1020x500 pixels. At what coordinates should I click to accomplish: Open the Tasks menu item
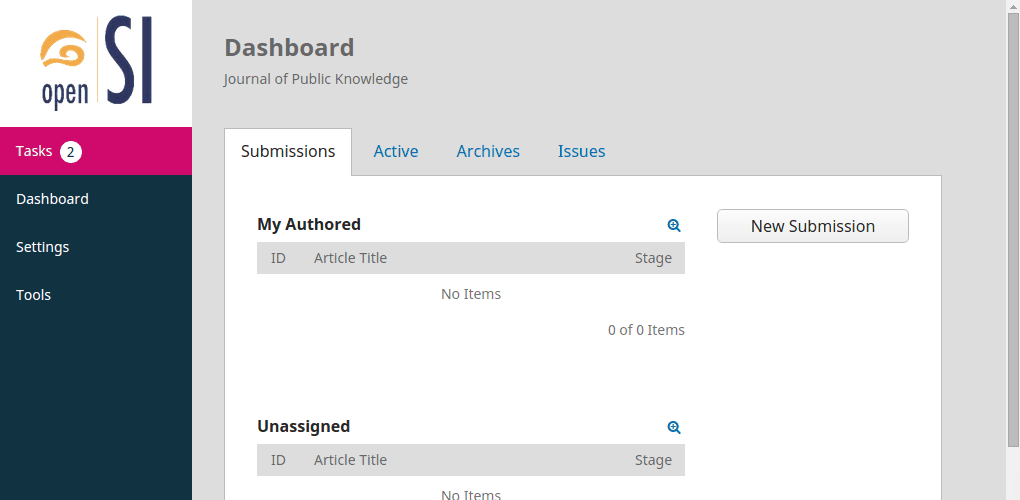click(x=34, y=151)
